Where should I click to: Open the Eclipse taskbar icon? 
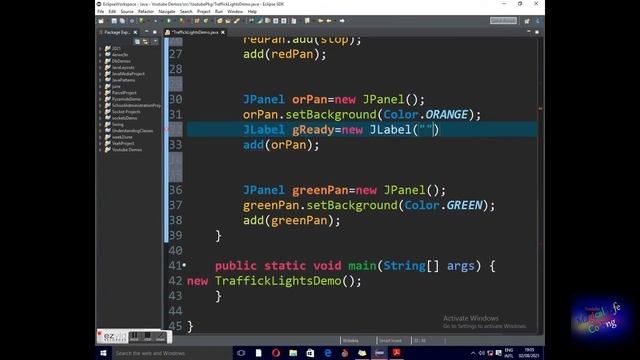380,353
